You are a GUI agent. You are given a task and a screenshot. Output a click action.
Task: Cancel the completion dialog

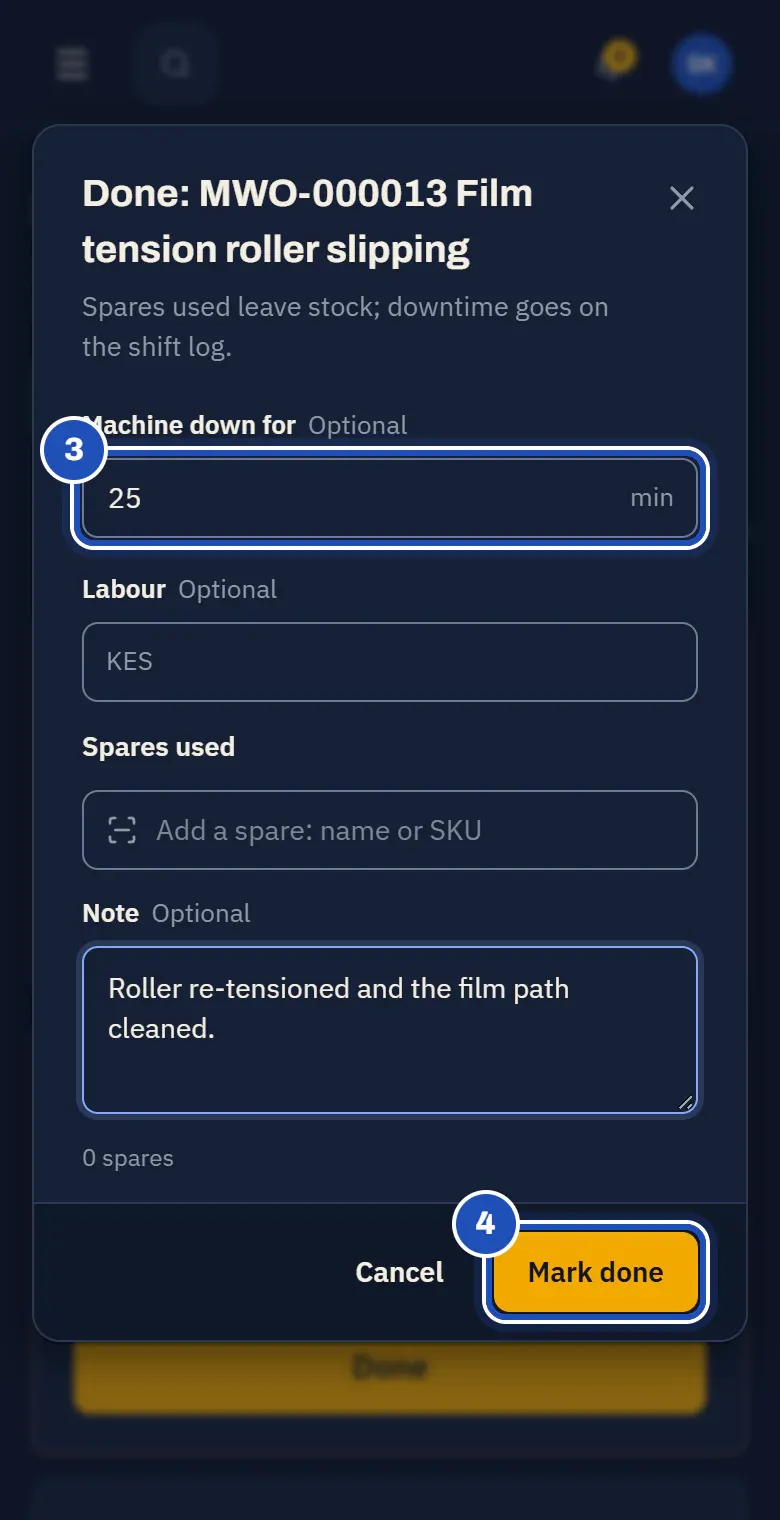point(399,1272)
